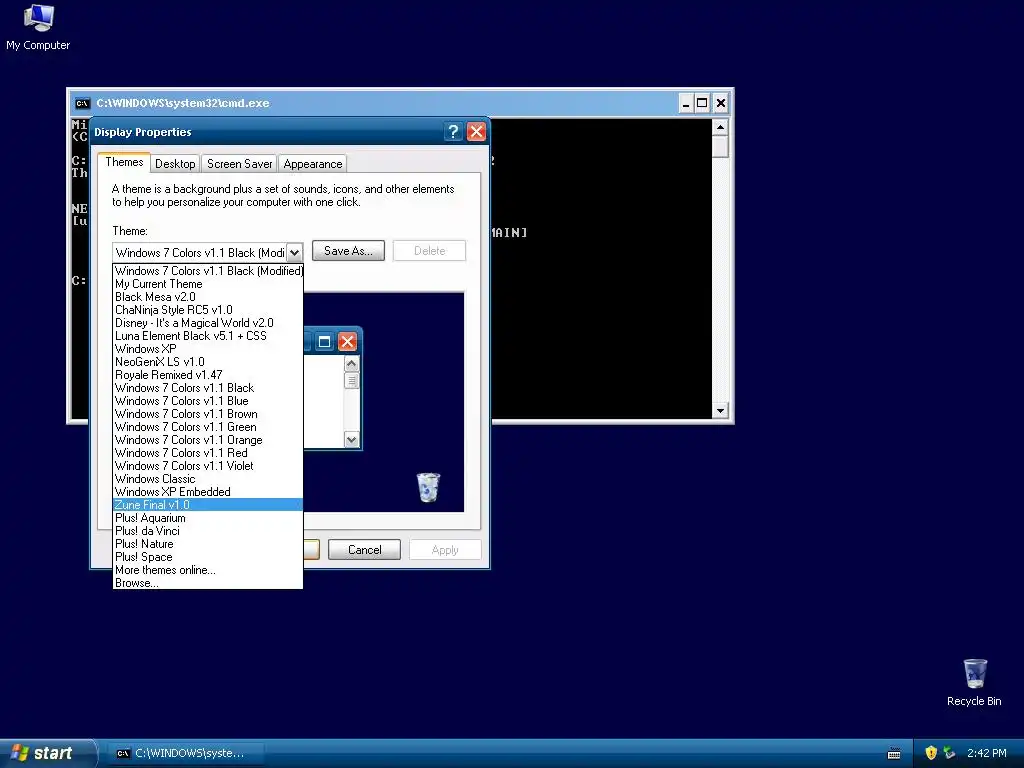Select My Current Theme in list
The height and width of the screenshot is (768, 1024).
coord(208,284)
